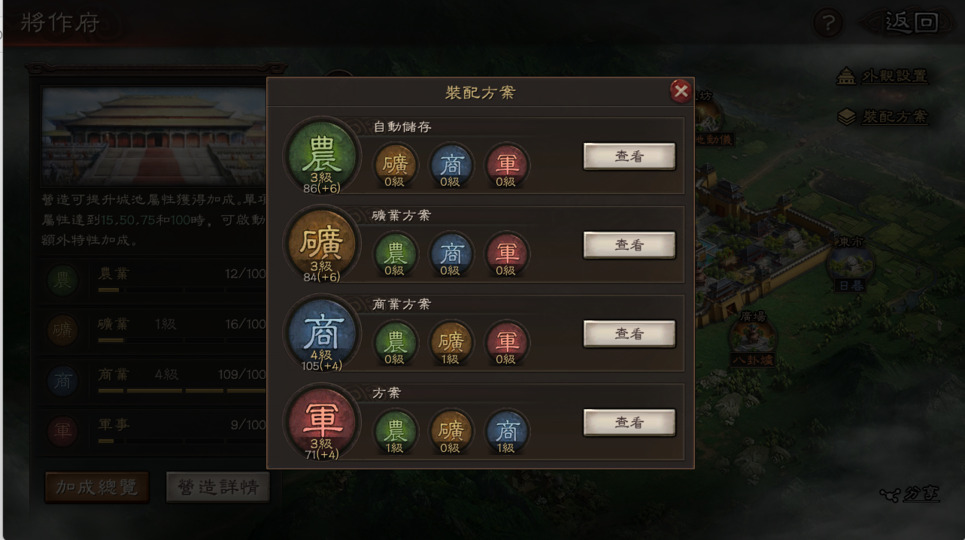The height and width of the screenshot is (540, 965).
Task: View the 礦業方案 scheme with 查看
Action: click(x=629, y=245)
